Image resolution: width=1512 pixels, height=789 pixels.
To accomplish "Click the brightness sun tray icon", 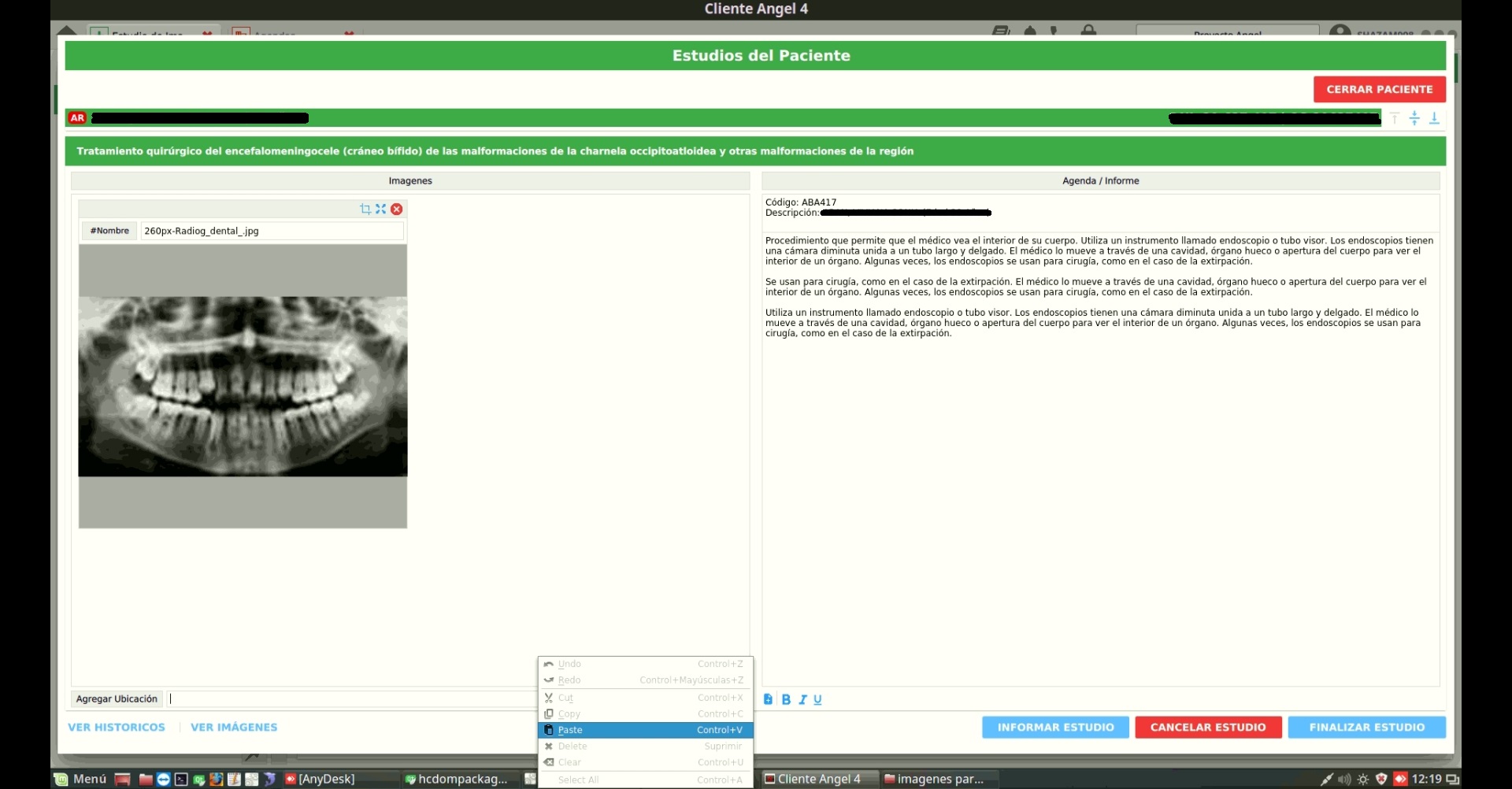I will coord(1363,779).
